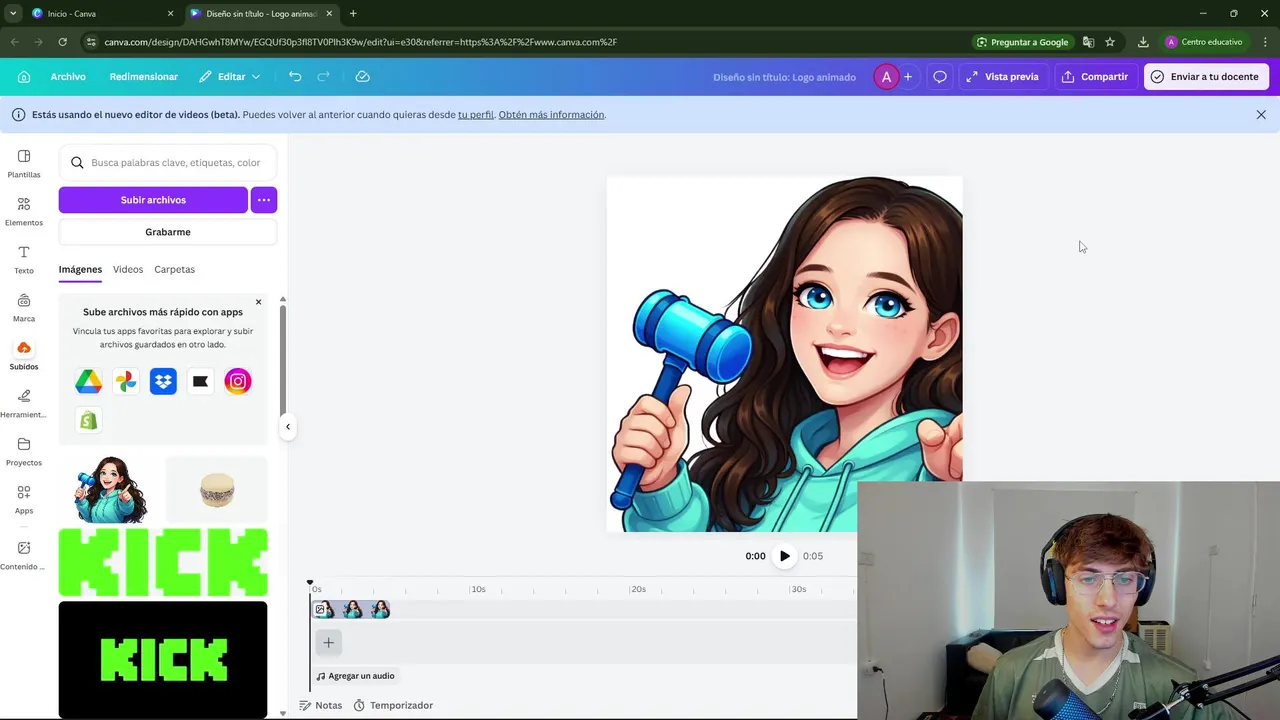Open Notas panel
The height and width of the screenshot is (720, 1280).
[320, 705]
